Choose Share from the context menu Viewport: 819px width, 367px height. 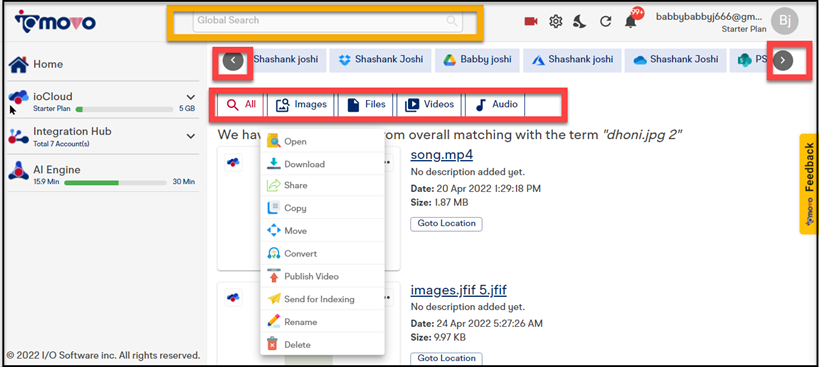click(x=322, y=185)
